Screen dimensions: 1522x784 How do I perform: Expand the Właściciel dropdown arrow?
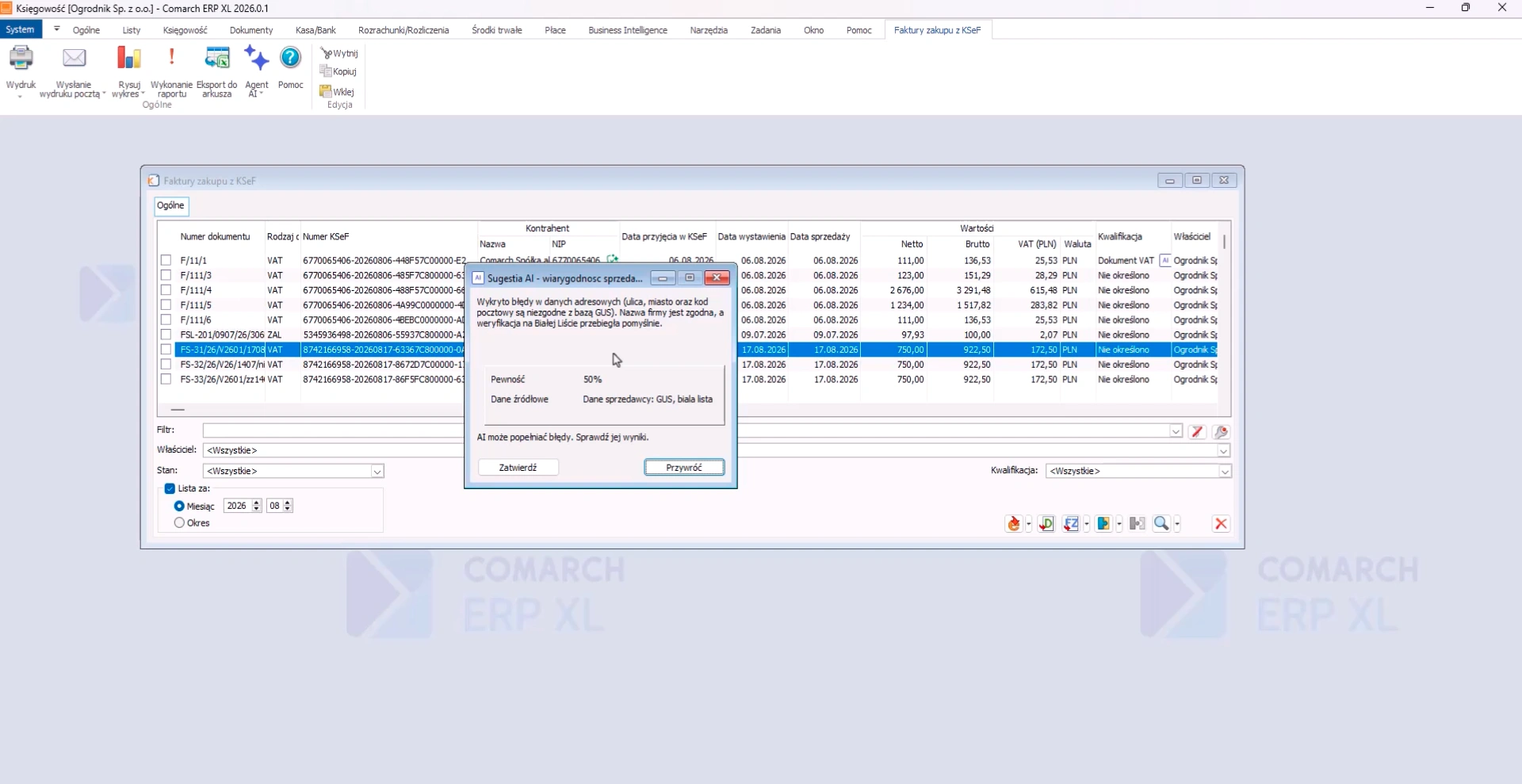[x=1224, y=451]
